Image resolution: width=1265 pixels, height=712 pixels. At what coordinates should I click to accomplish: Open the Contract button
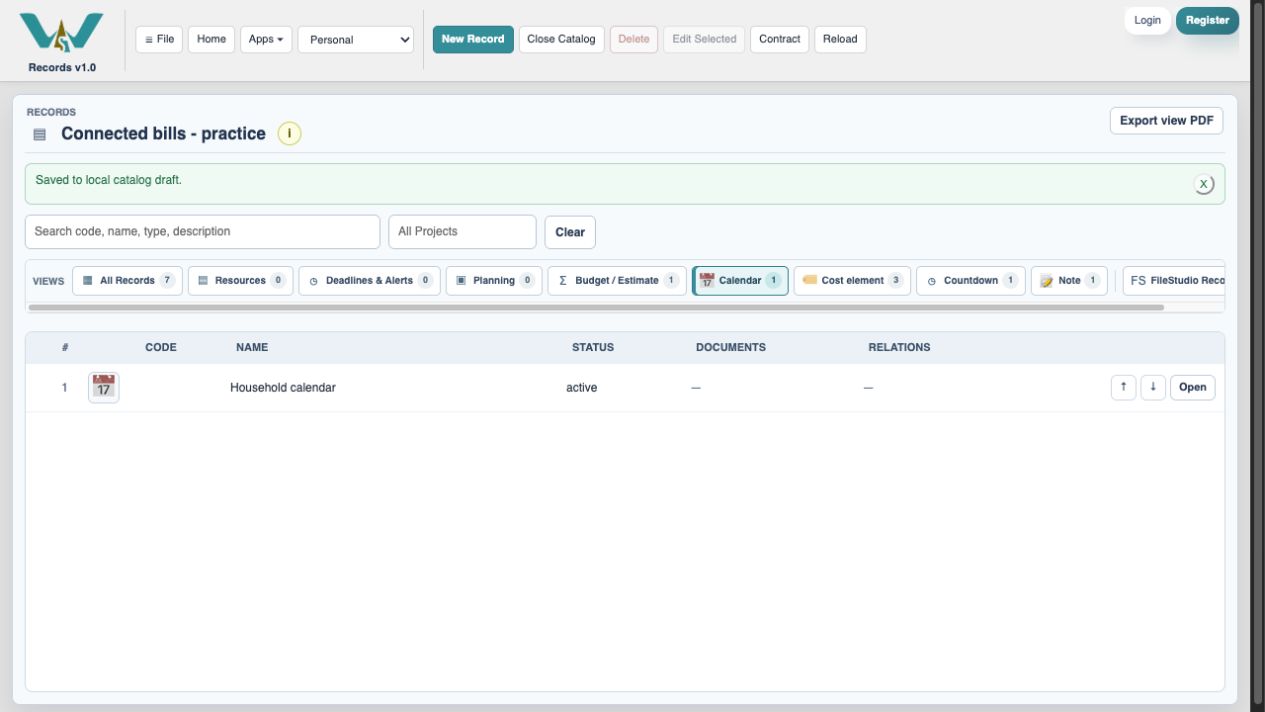pos(780,39)
